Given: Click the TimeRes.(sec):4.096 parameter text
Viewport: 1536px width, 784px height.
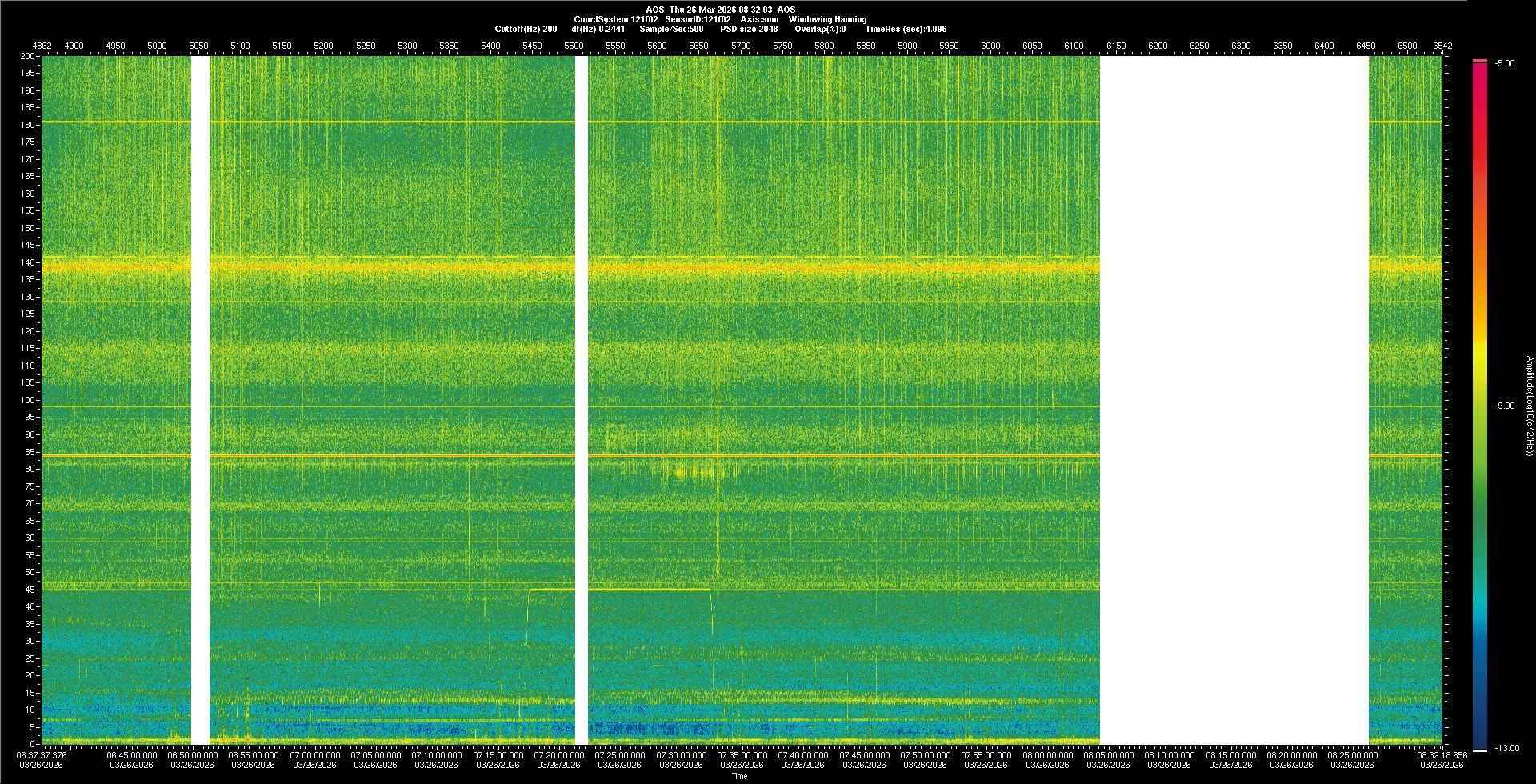Looking at the screenshot, I should coord(906,29).
